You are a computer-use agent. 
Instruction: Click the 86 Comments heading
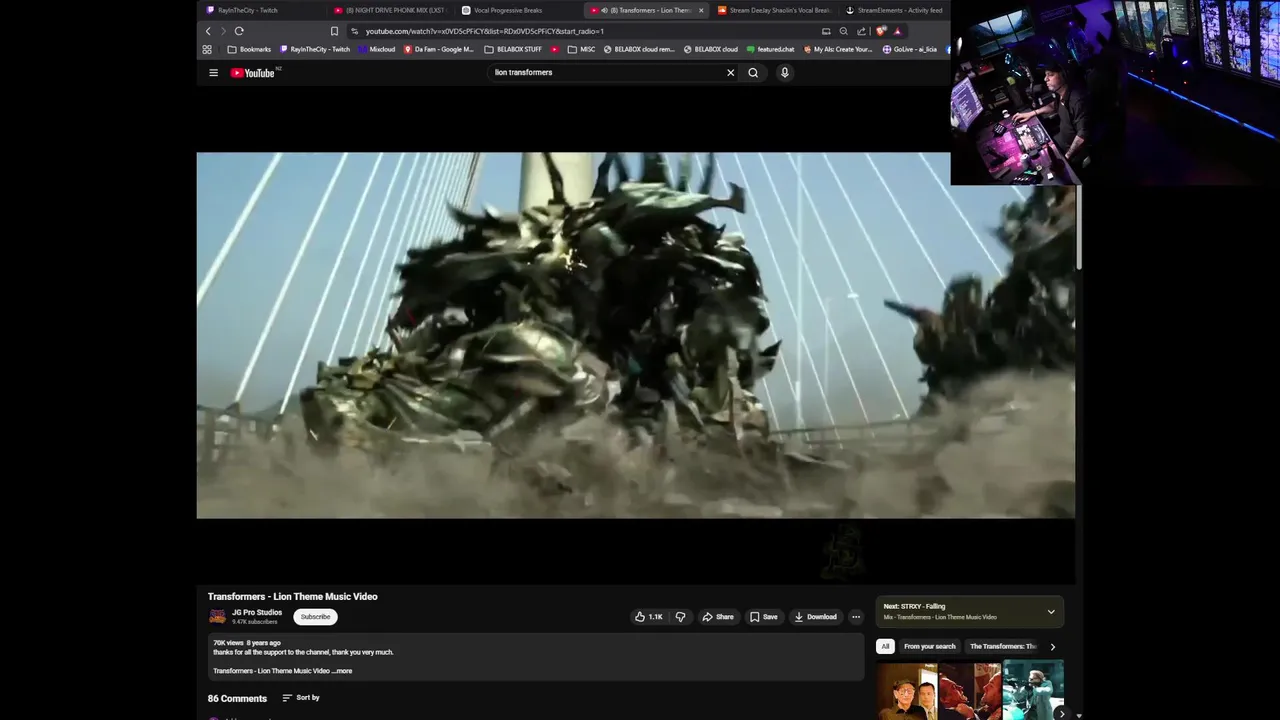click(237, 698)
